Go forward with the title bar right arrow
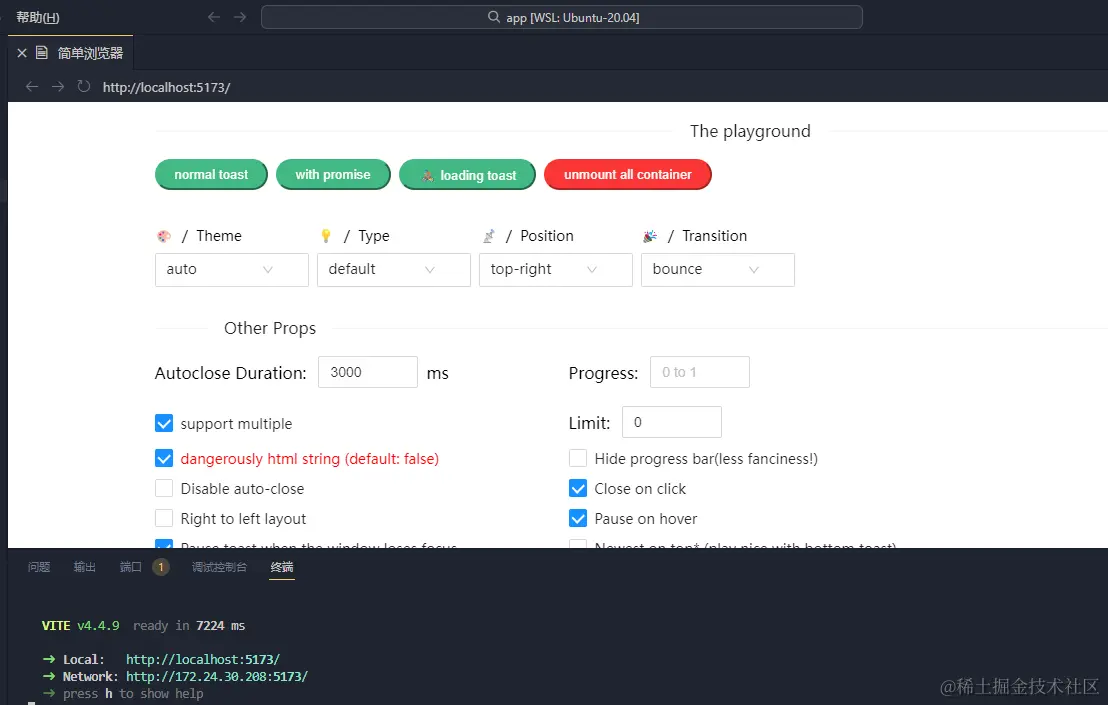1108x705 pixels. point(240,17)
